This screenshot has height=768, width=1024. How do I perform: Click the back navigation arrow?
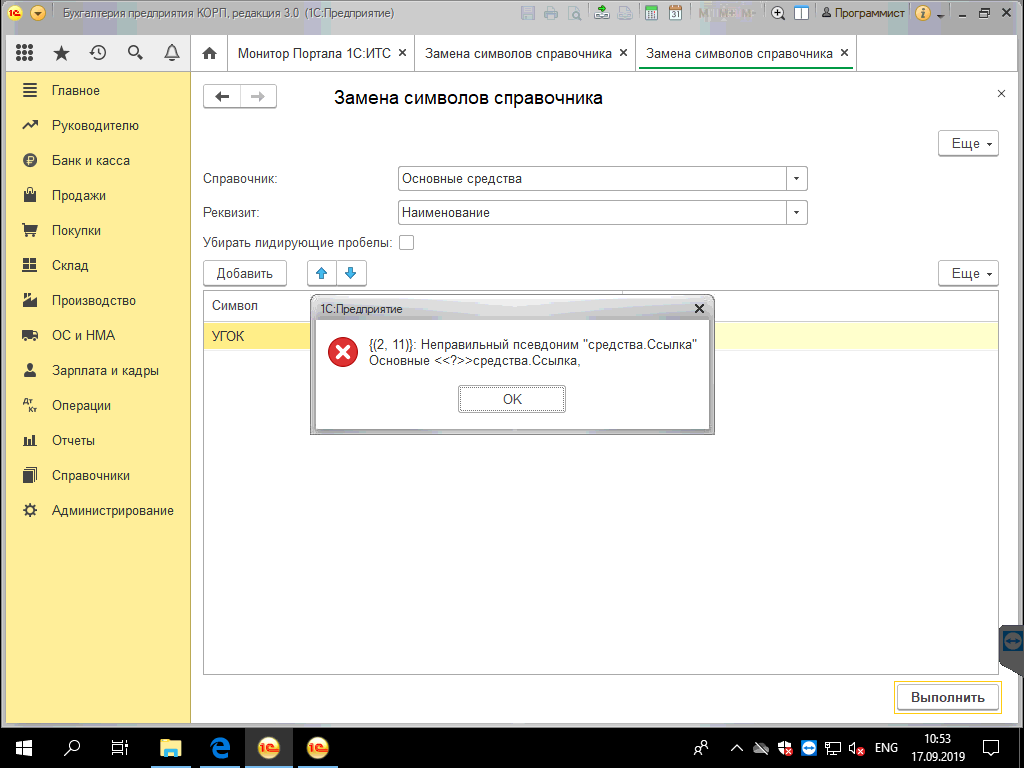click(x=222, y=97)
